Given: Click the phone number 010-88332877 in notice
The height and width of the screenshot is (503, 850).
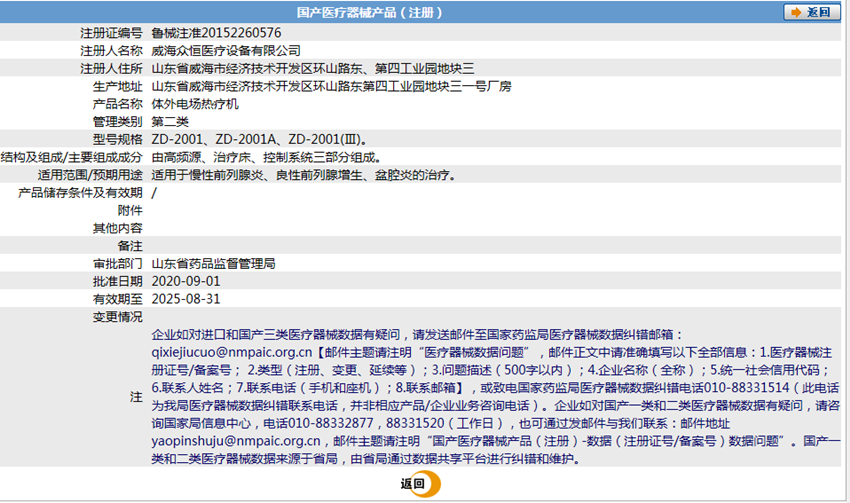Looking at the screenshot, I should [330, 423].
